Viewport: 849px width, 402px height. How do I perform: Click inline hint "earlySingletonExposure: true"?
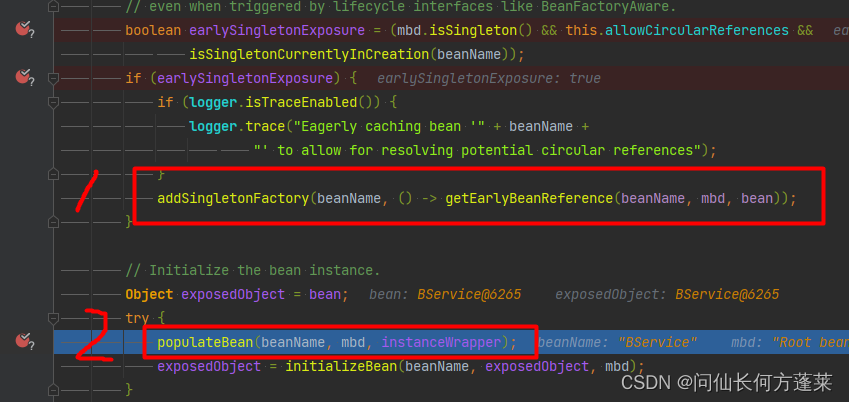point(489,79)
